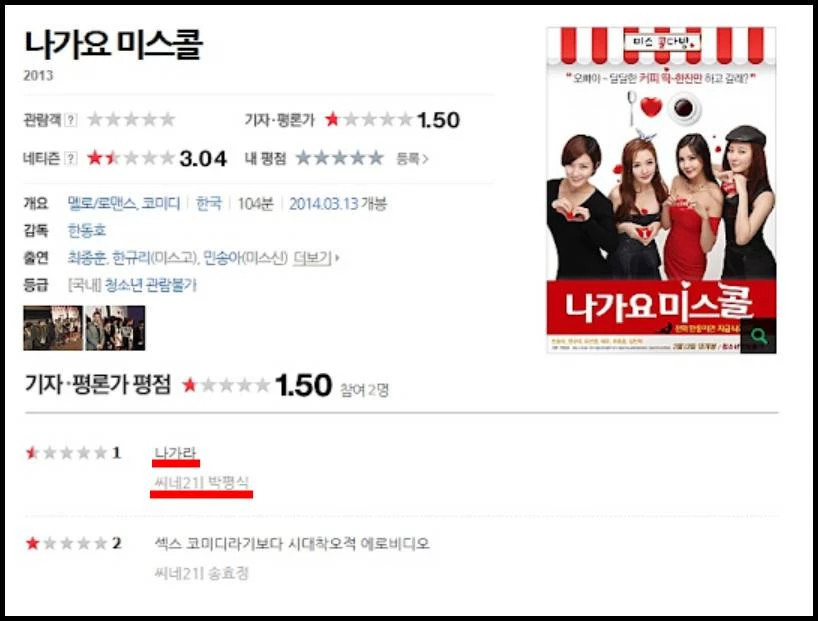Open the 멜로/로맨스 genre link

(102, 204)
